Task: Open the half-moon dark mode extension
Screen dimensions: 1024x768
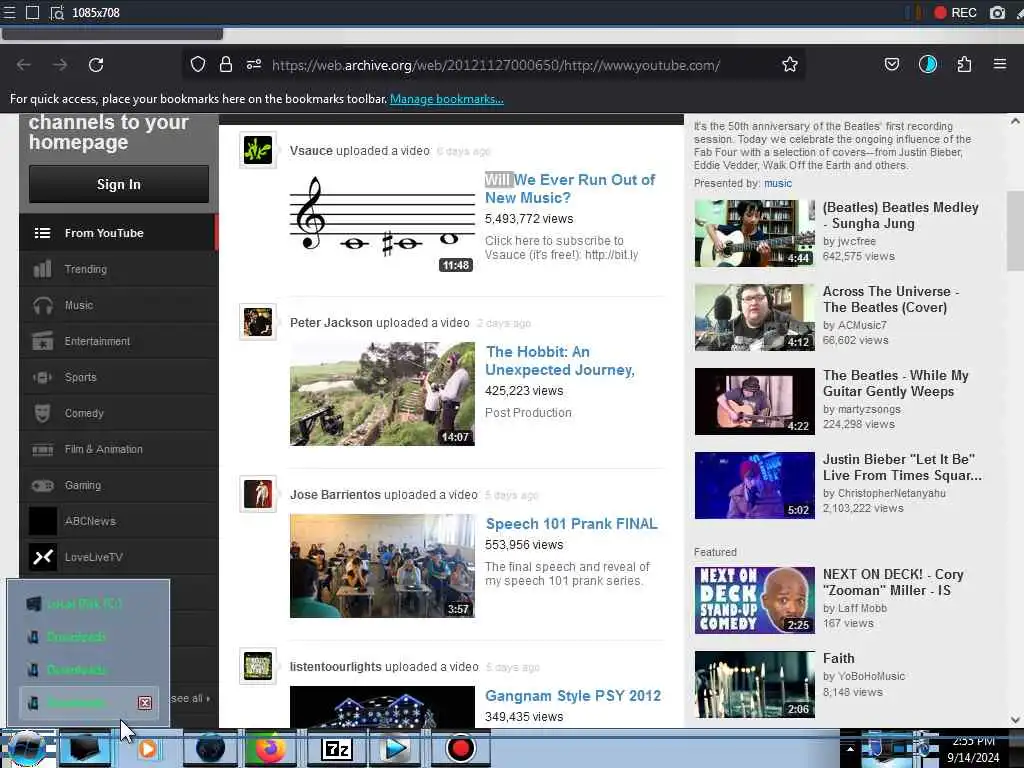Action: click(927, 64)
